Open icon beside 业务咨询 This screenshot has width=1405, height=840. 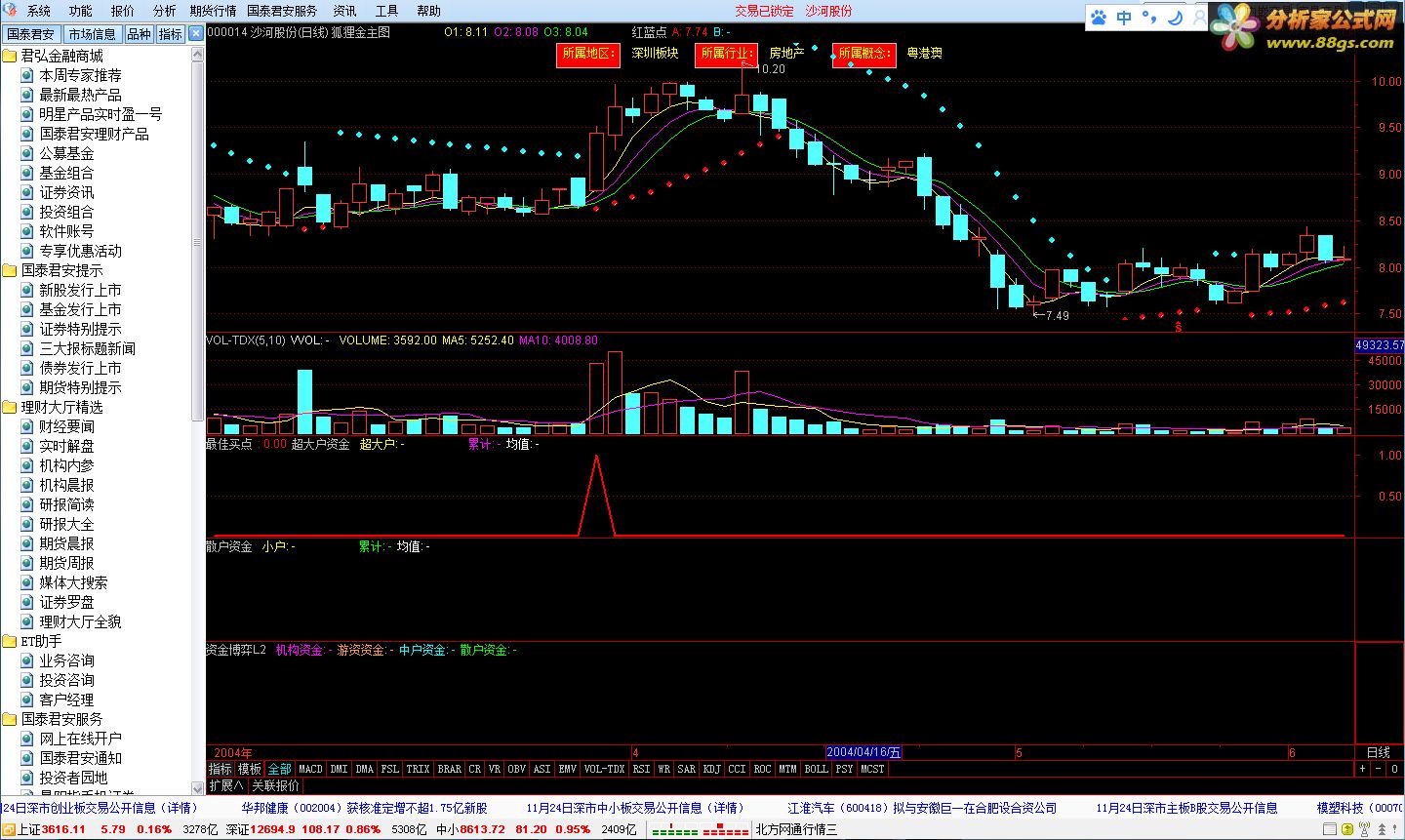[x=27, y=660]
